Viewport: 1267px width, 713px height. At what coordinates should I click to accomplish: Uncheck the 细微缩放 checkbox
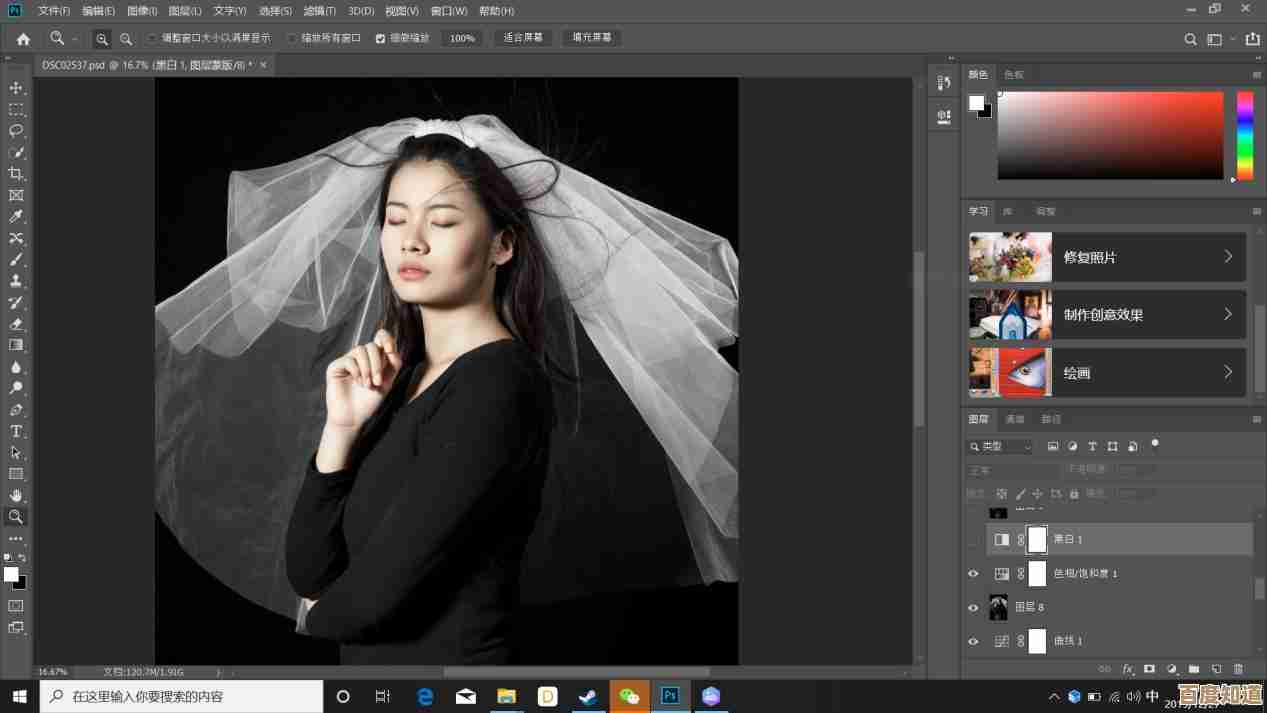(x=380, y=39)
